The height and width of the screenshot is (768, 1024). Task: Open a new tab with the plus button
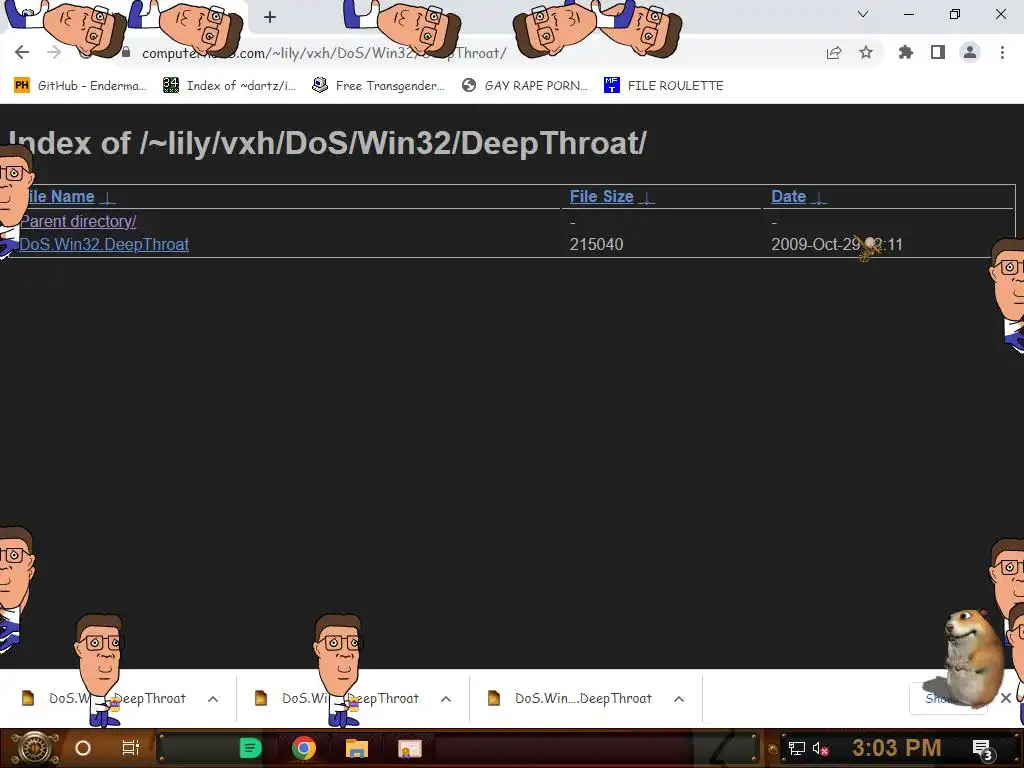(270, 17)
